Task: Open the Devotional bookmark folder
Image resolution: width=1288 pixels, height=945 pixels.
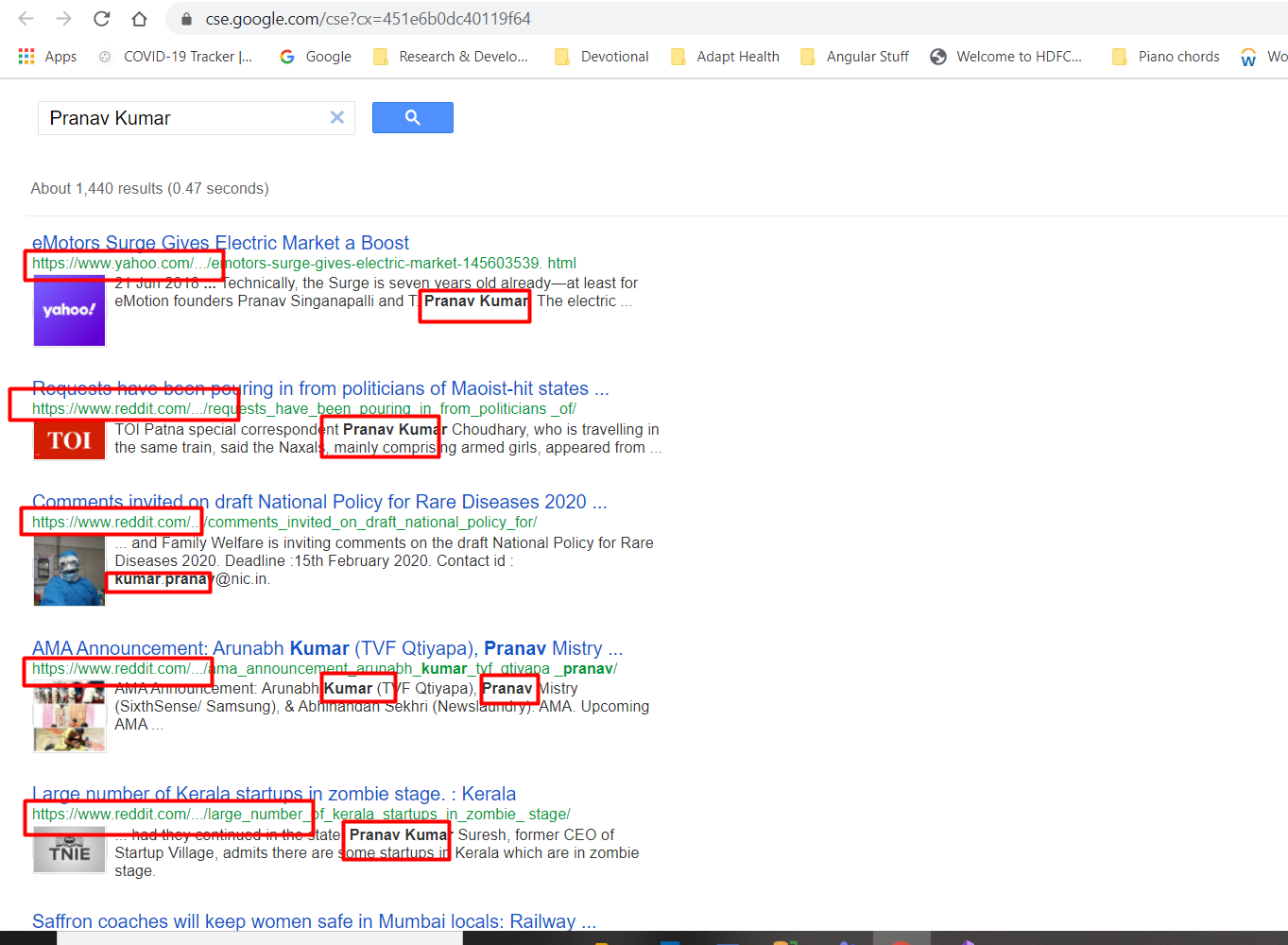Action: [x=602, y=57]
